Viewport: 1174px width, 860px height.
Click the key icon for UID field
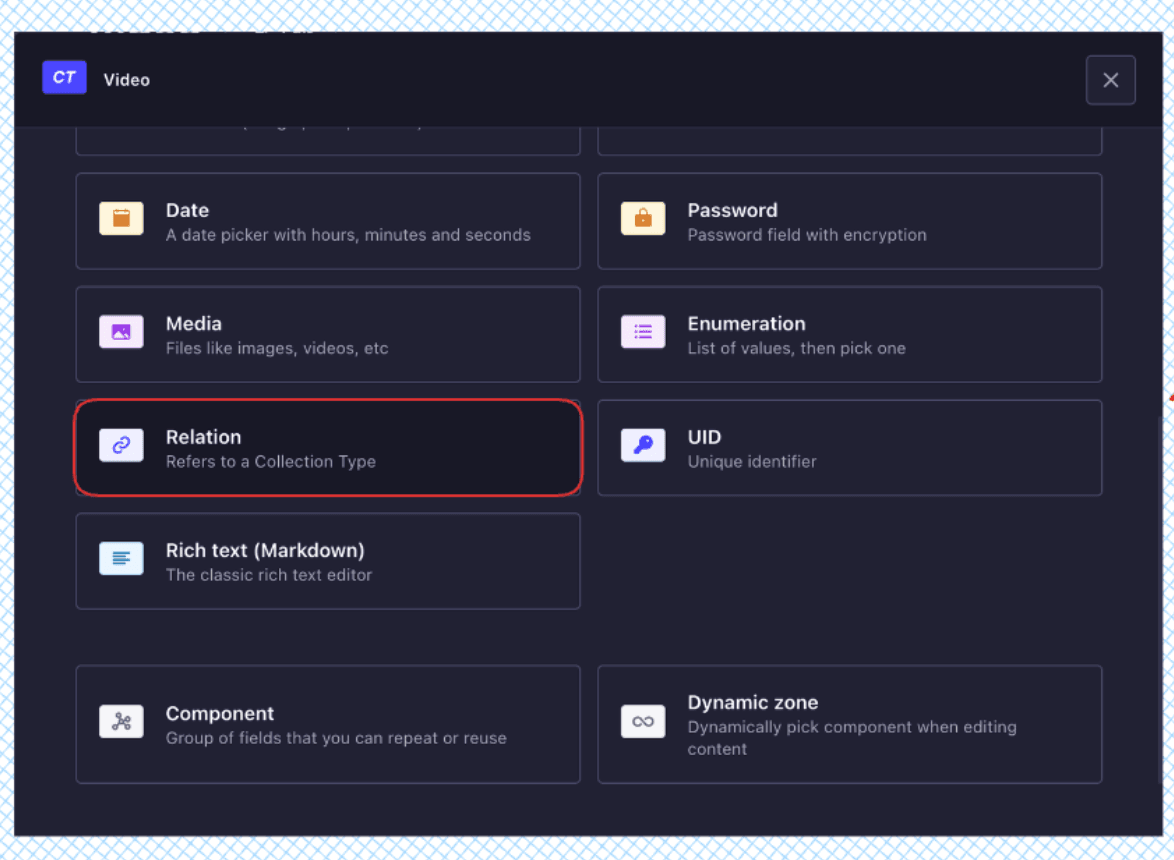click(643, 445)
